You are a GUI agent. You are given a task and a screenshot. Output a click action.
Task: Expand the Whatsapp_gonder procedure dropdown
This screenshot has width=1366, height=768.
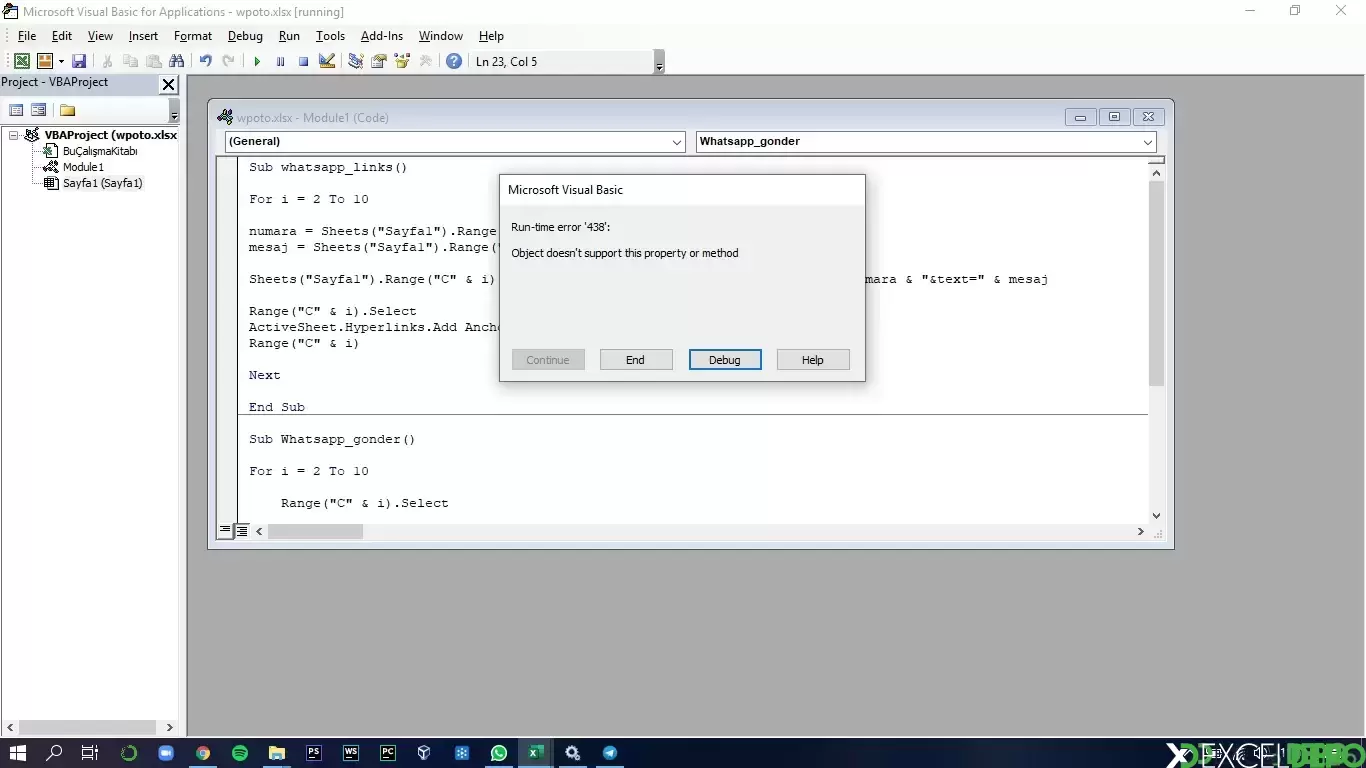point(1147,142)
